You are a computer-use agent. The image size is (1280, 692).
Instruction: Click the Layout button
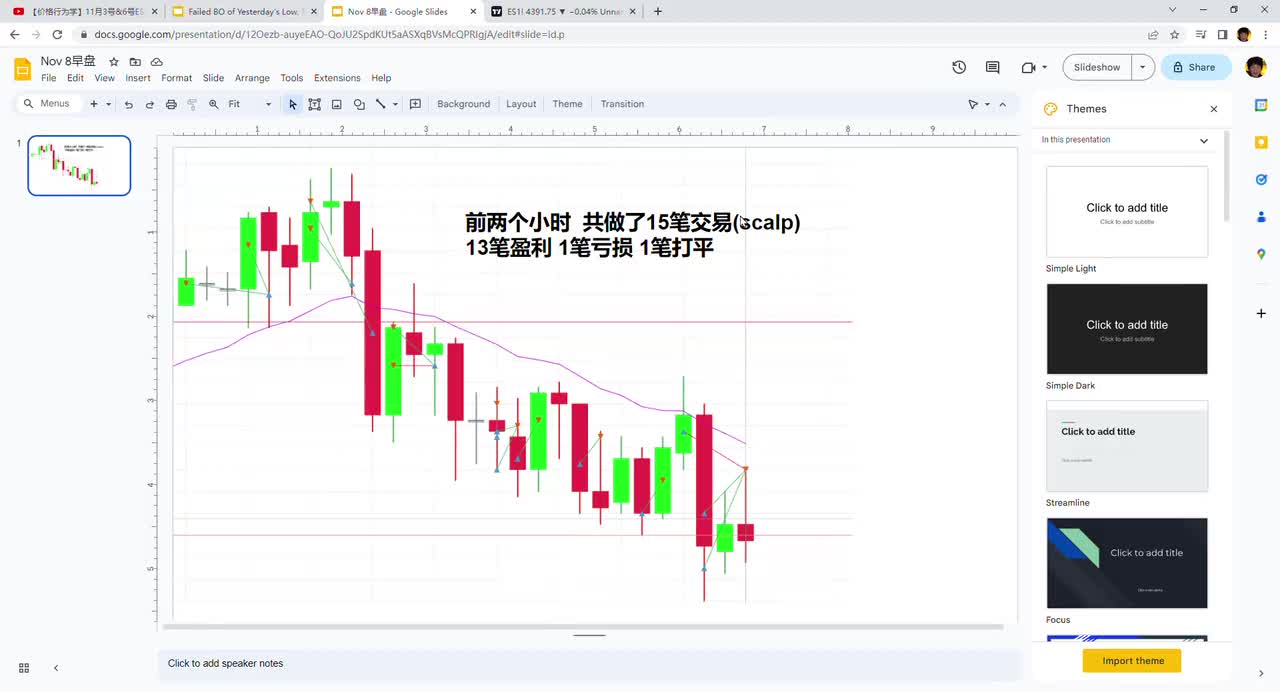[x=521, y=104]
